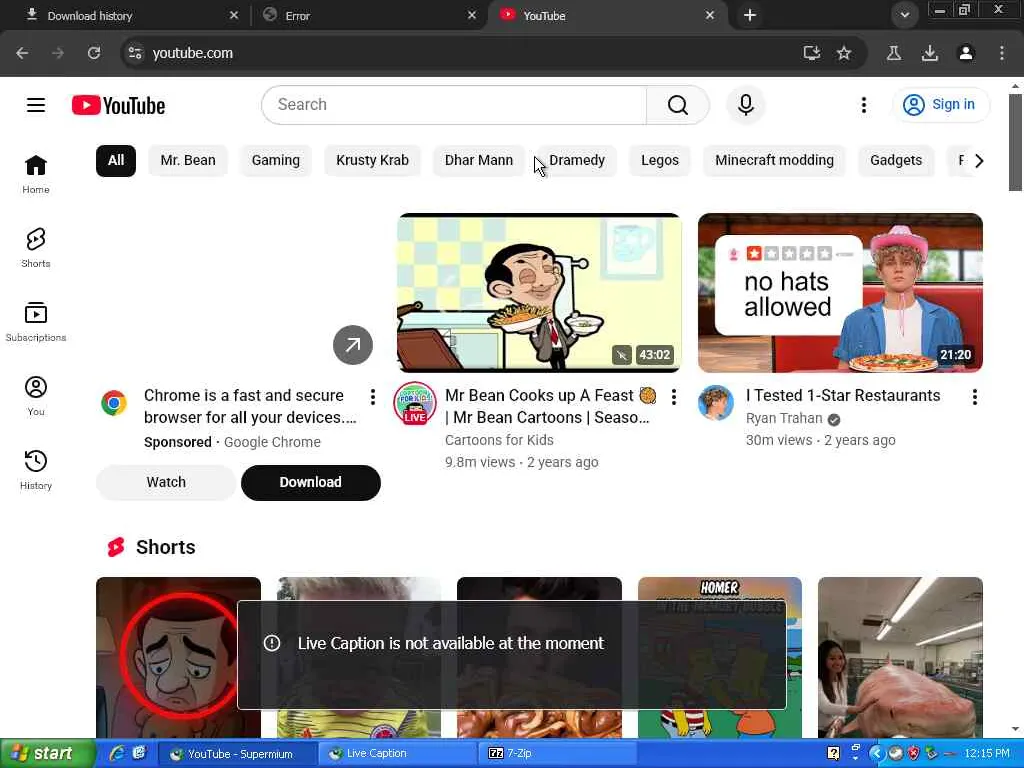This screenshot has width=1024, height=768.
Task: Open options for 1-Star Restaurants video
Action: [x=974, y=397]
